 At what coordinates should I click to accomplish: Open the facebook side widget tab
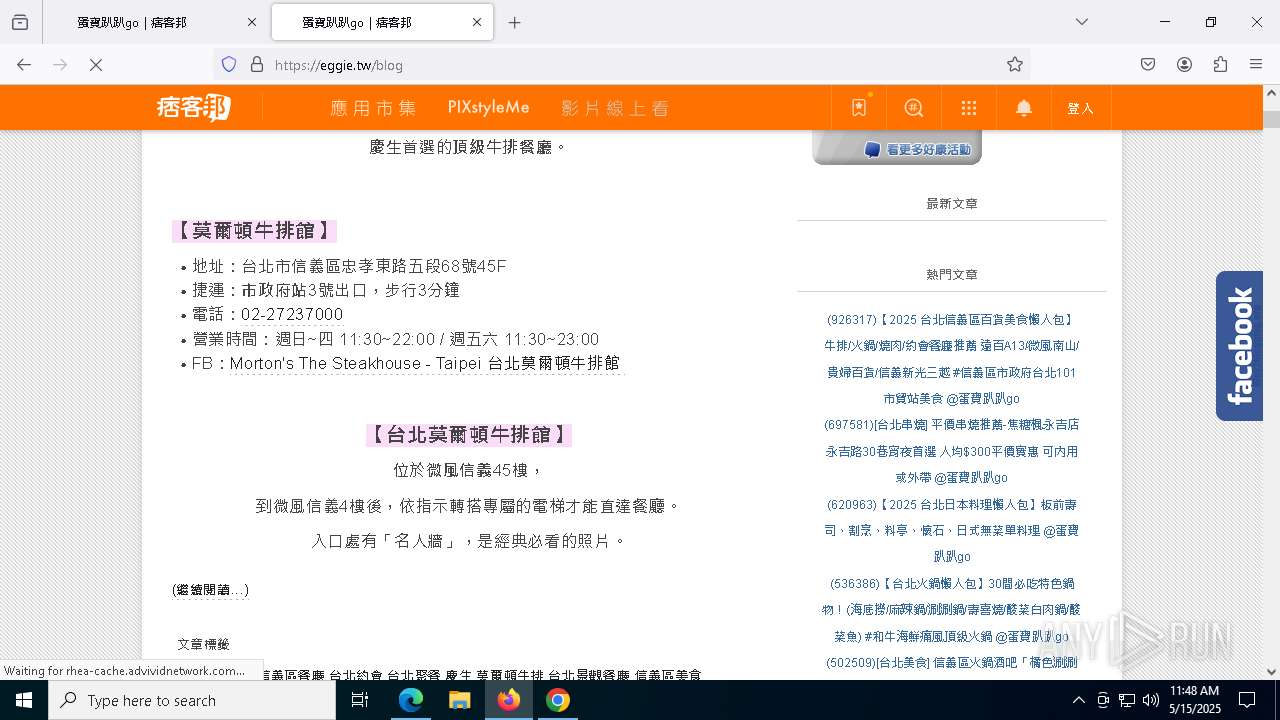tap(1239, 346)
